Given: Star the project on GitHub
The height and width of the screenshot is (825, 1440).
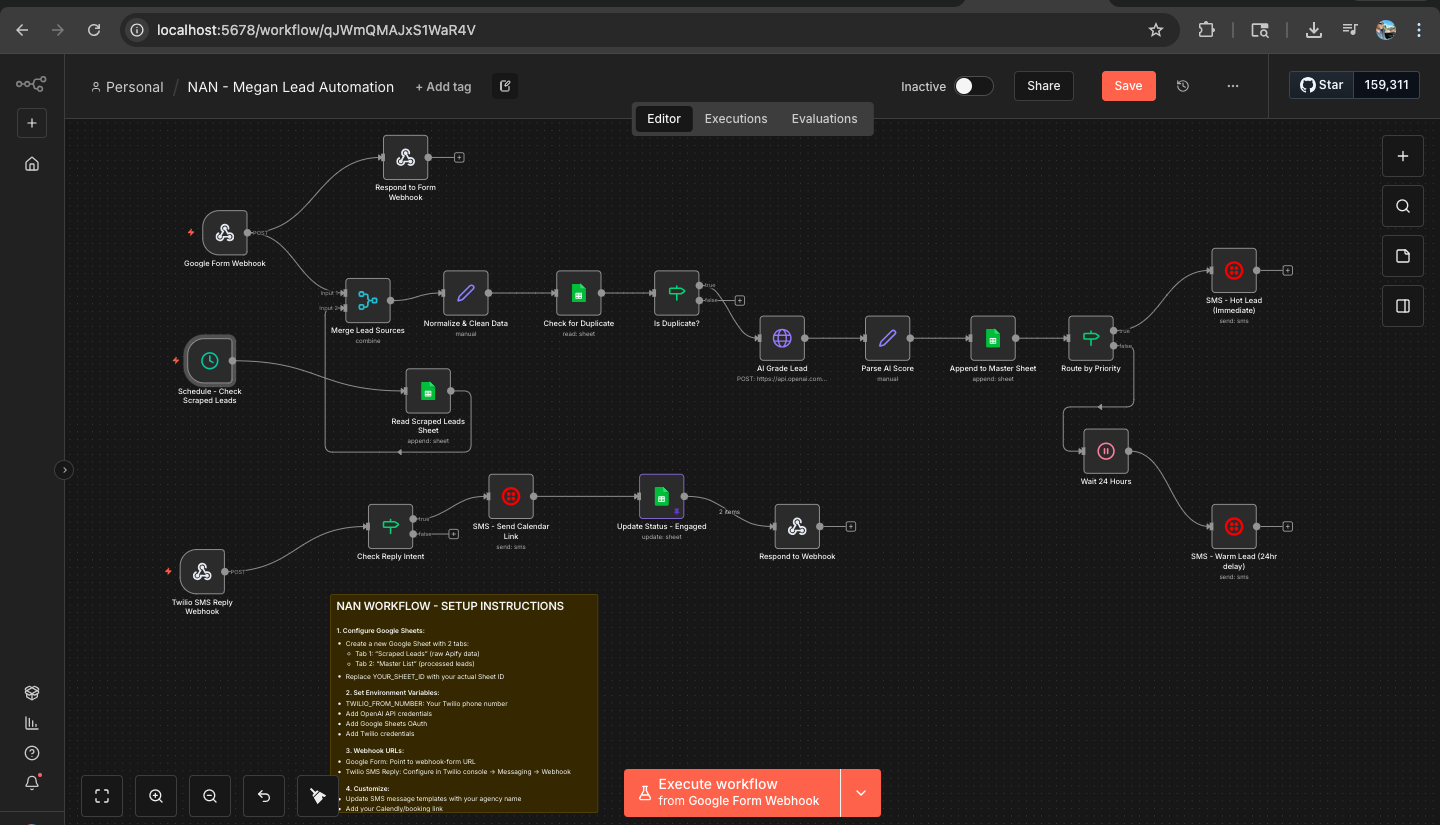Looking at the screenshot, I should tap(1322, 84).
